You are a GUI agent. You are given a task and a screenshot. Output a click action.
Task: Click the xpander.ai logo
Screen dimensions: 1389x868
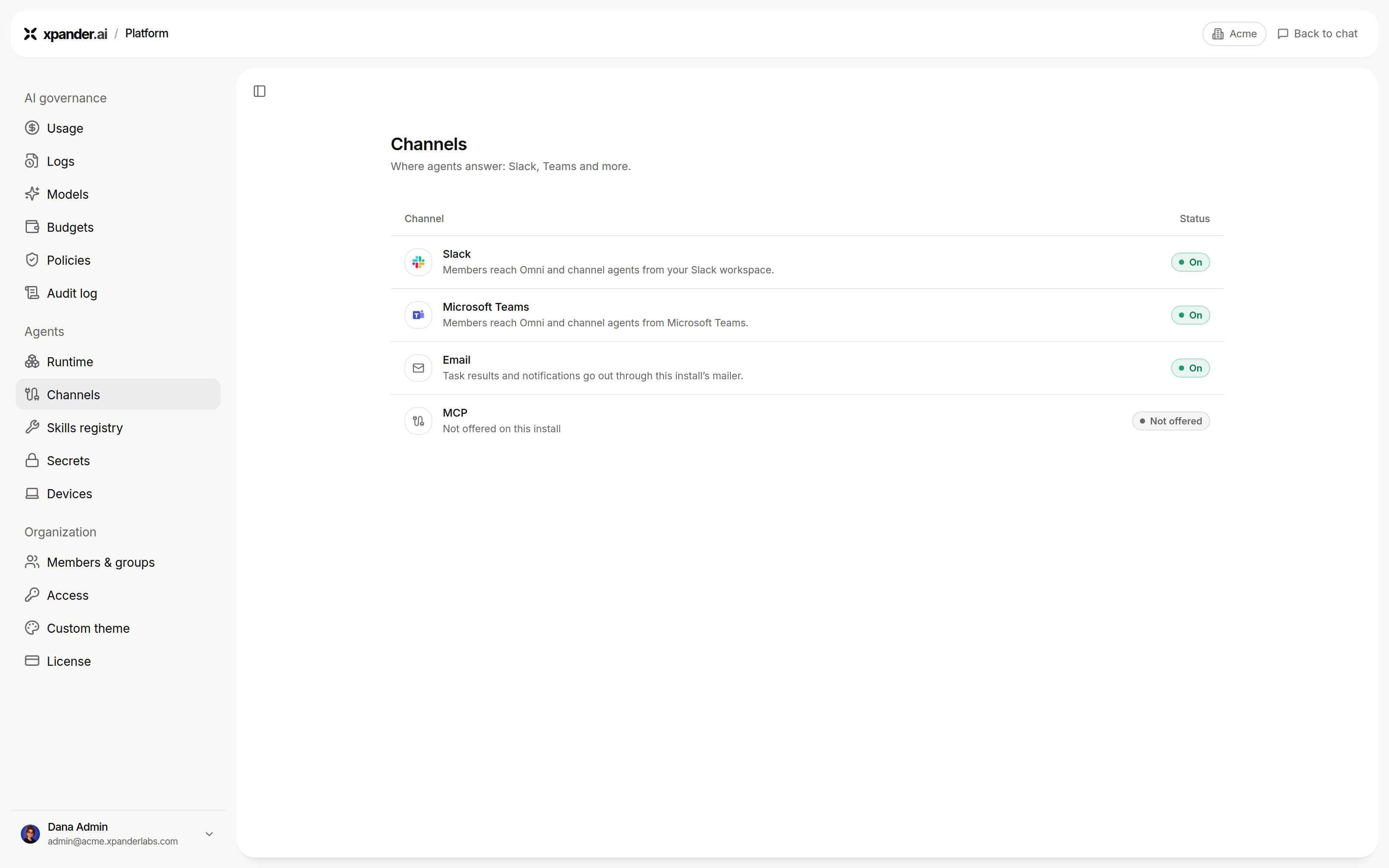(66, 34)
